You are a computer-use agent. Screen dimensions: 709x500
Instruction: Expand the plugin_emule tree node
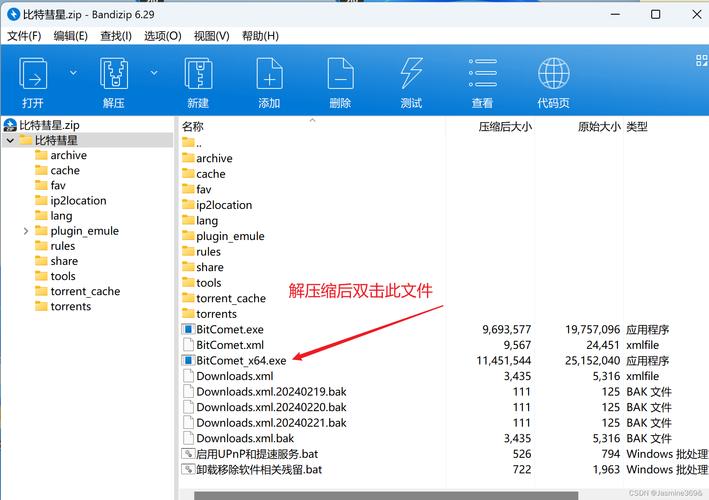coord(26,231)
